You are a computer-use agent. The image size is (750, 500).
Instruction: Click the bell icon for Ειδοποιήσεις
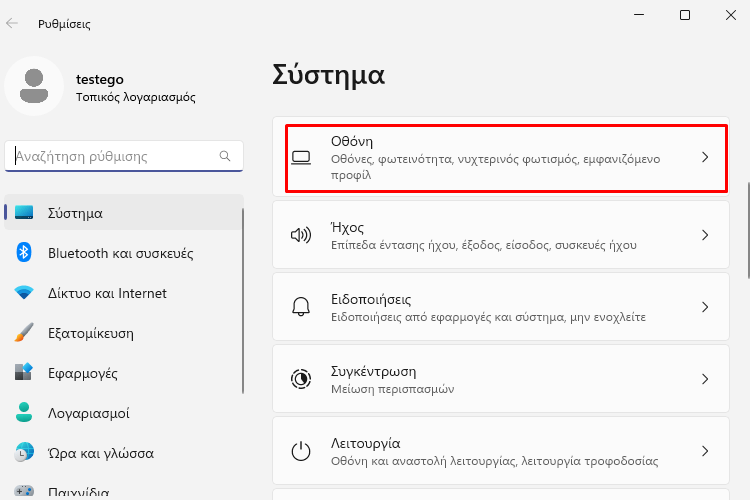(301, 307)
